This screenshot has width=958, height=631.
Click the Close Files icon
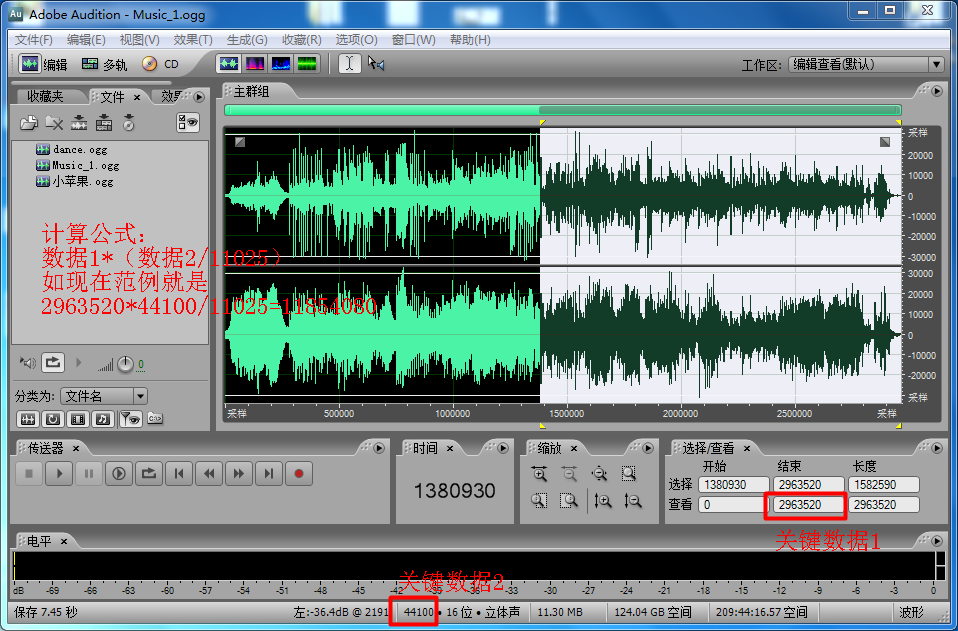pyautogui.click(x=54, y=123)
